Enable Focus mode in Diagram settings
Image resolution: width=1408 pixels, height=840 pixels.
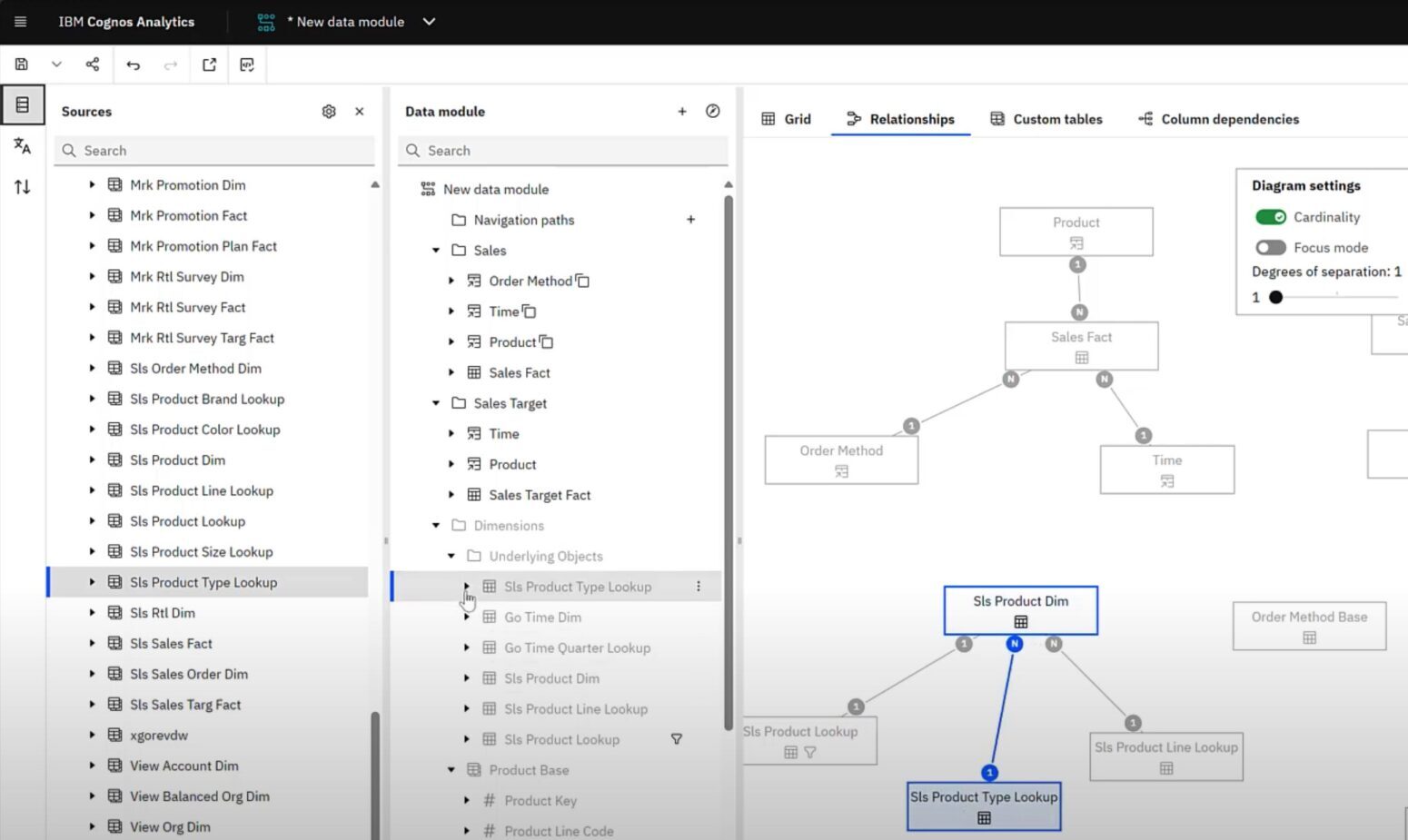pyautogui.click(x=1270, y=247)
